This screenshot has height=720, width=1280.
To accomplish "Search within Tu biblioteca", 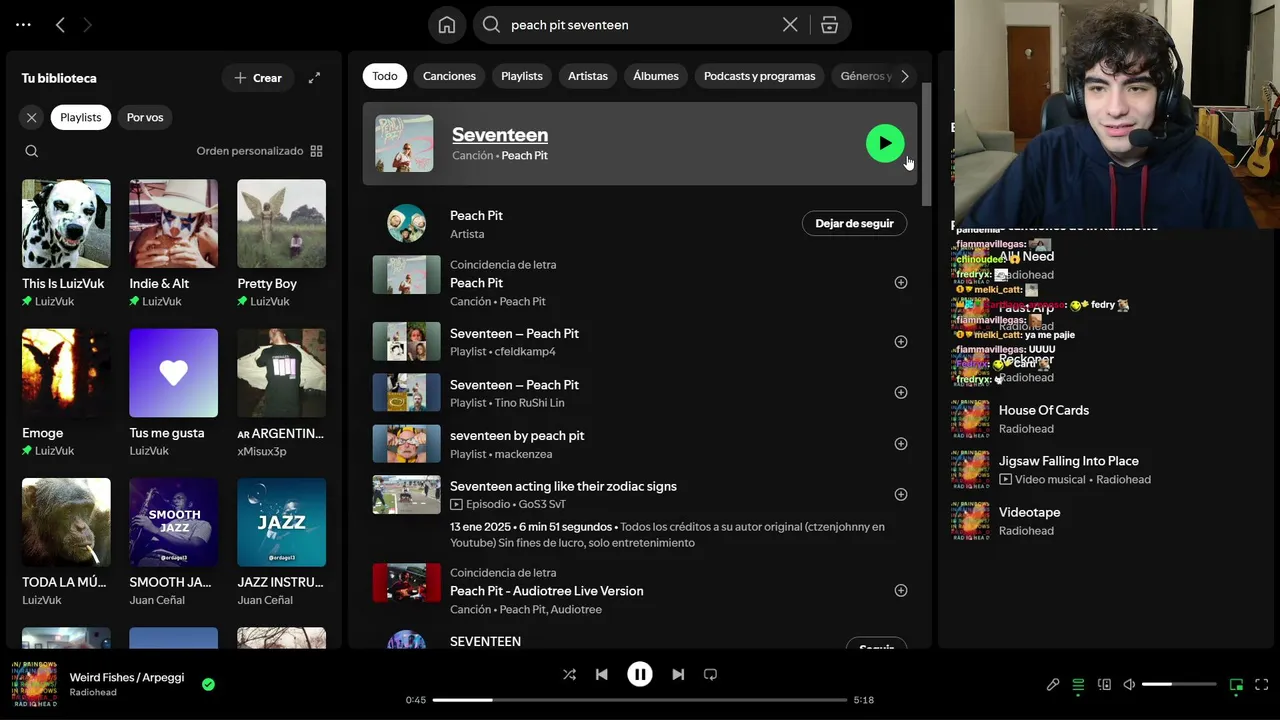I will tap(32, 151).
